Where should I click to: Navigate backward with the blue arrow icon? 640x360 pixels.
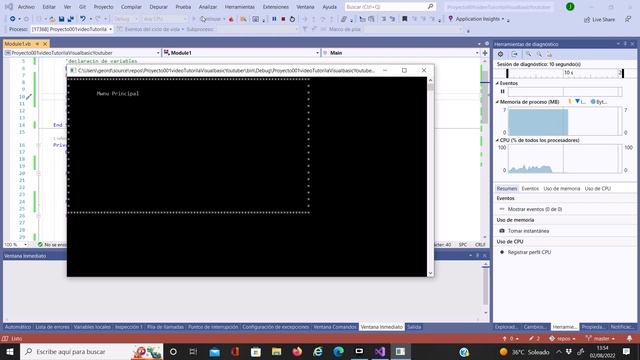[13, 19]
